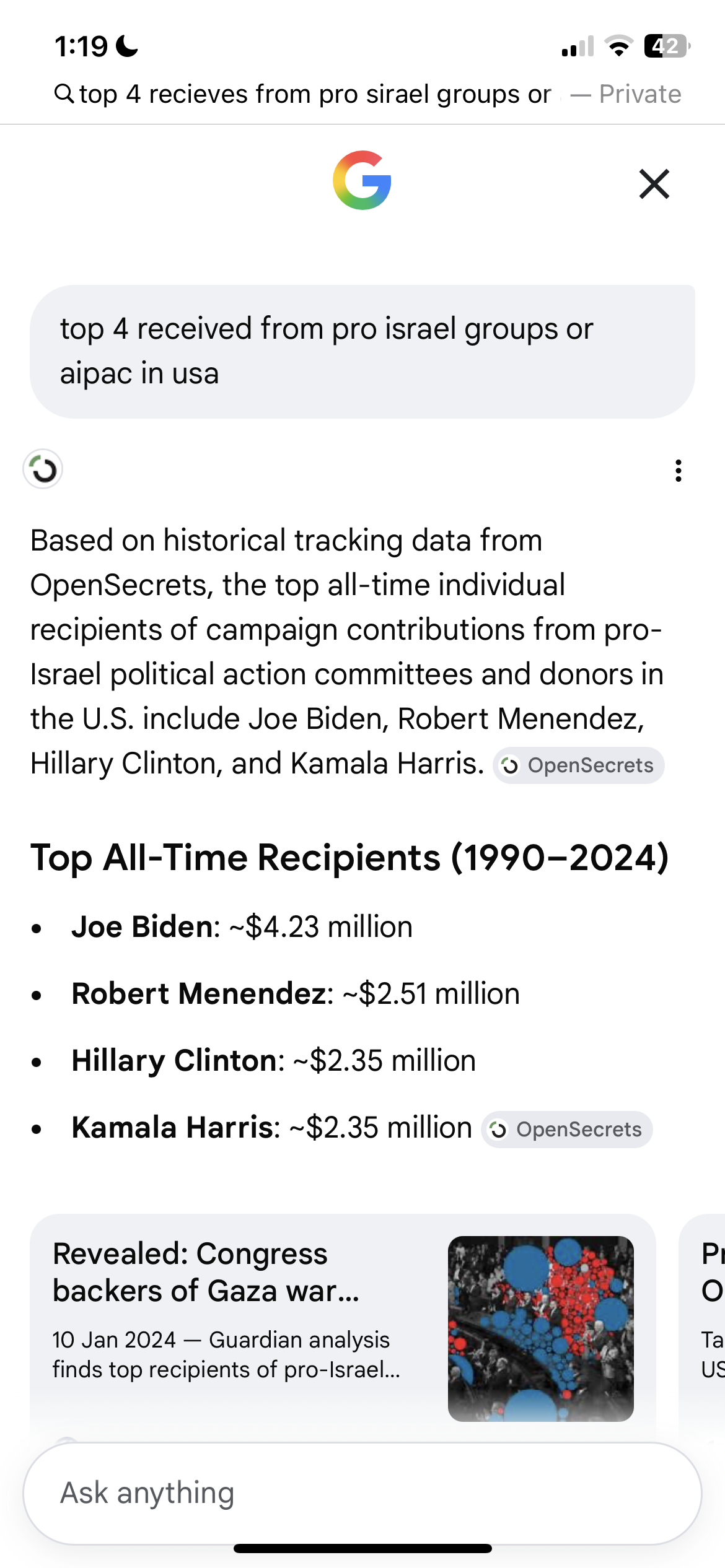Tap the Private browsing label
This screenshot has width=725, height=1568.
tap(640, 94)
